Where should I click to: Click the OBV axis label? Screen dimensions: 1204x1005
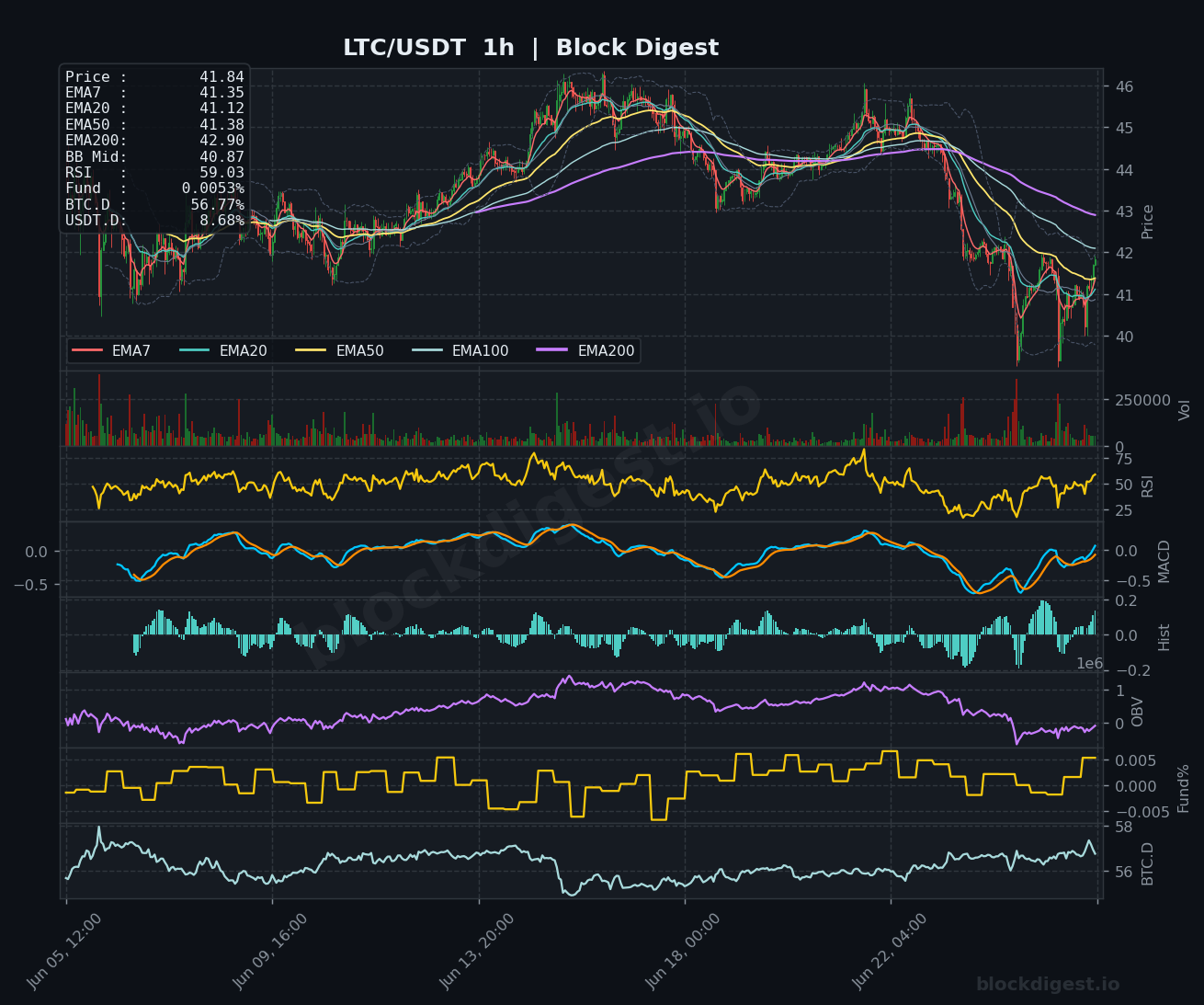click(x=1137, y=712)
